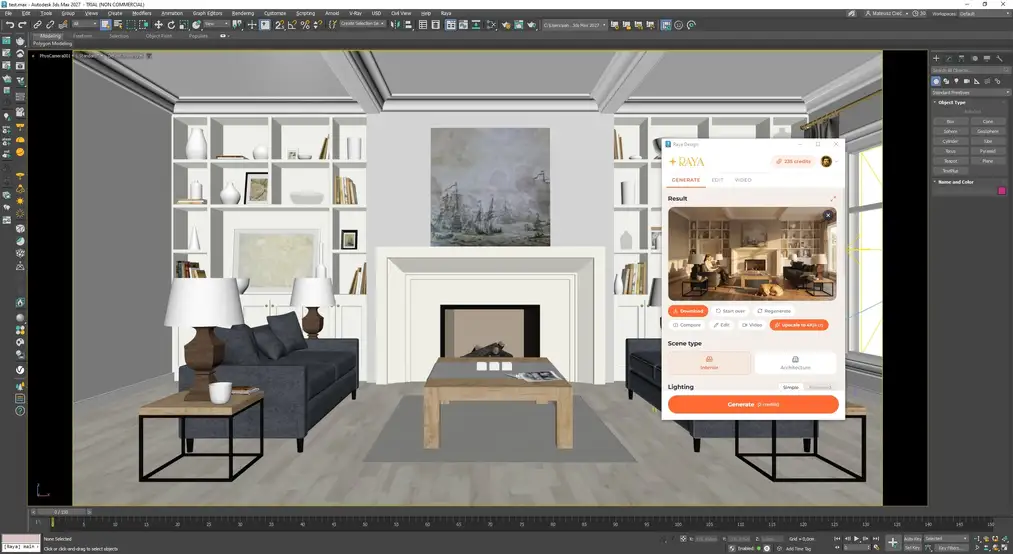Open the Standard Primitives dropdown

tap(970, 92)
